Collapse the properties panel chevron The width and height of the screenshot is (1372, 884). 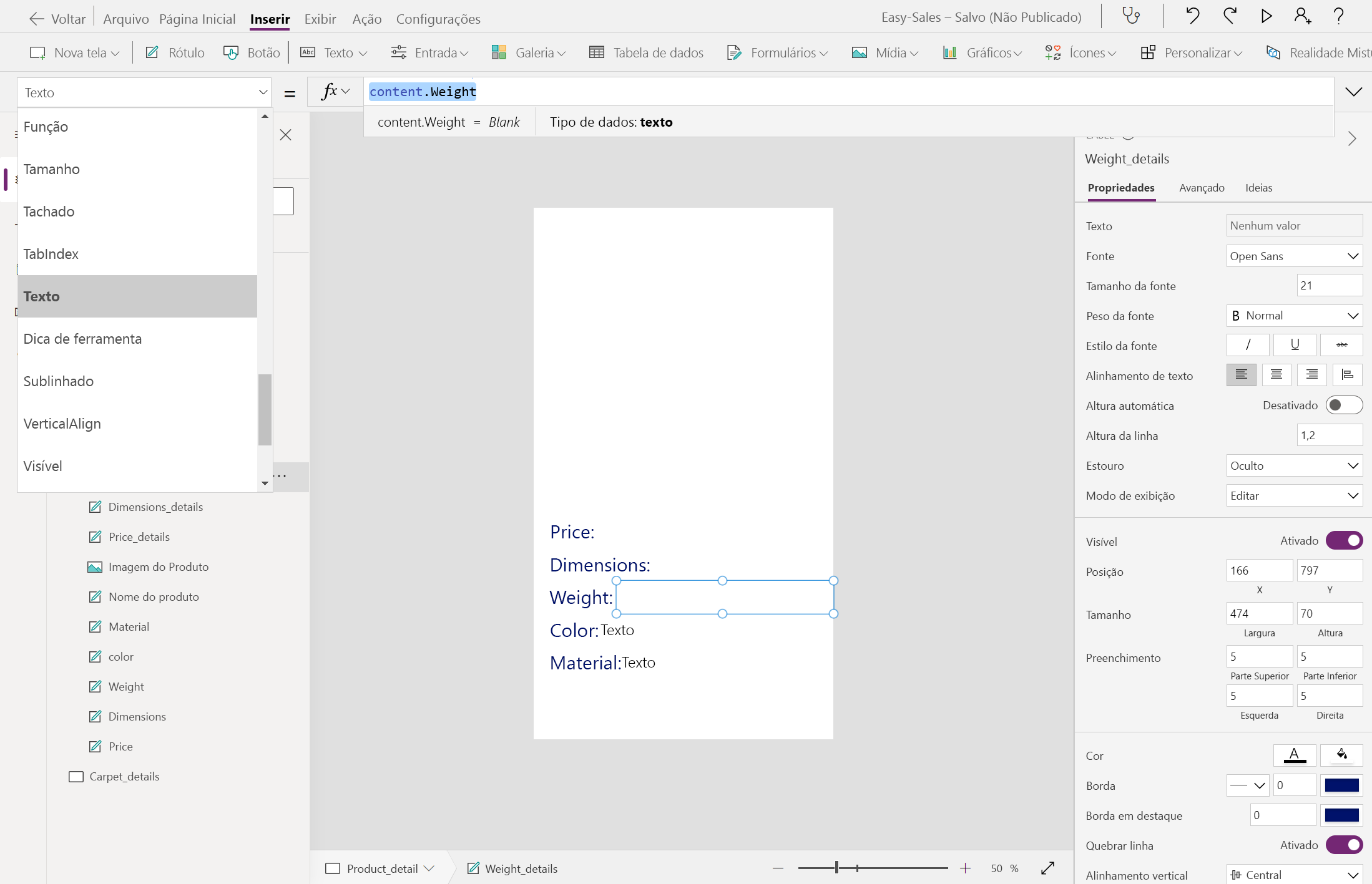pyautogui.click(x=1352, y=138)
